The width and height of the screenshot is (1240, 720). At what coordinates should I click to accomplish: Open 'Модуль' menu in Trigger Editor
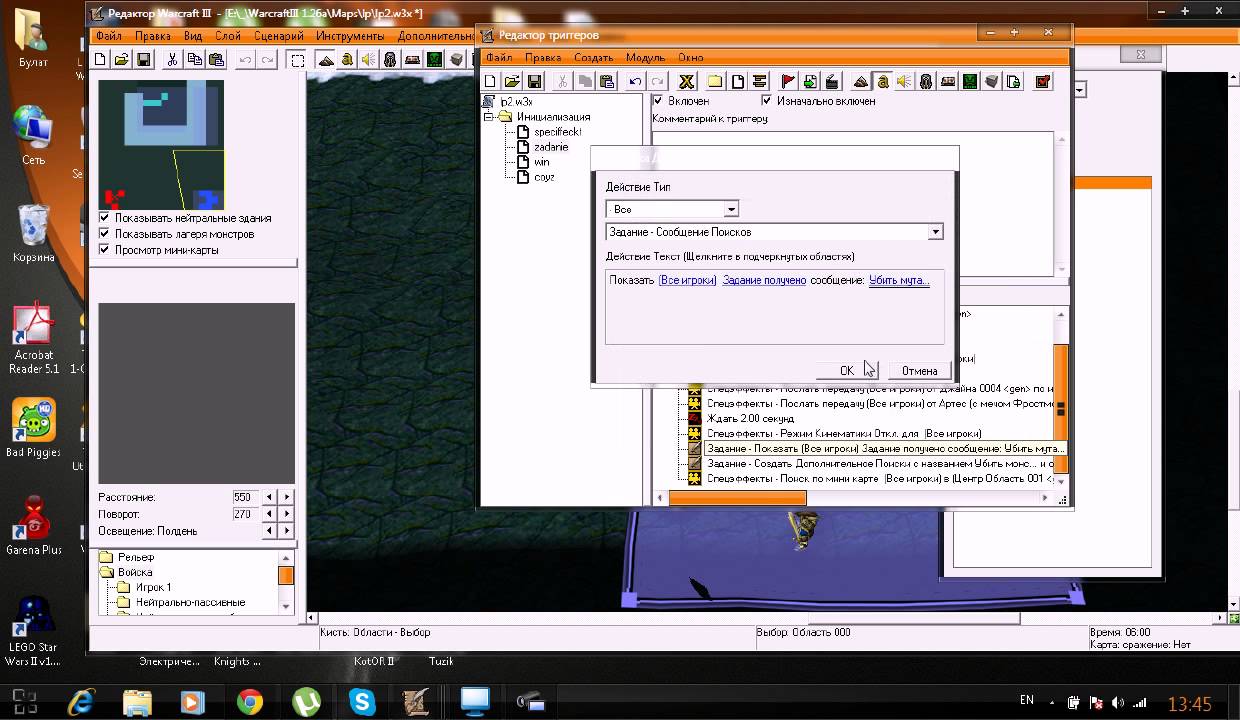tap(645, 58)
